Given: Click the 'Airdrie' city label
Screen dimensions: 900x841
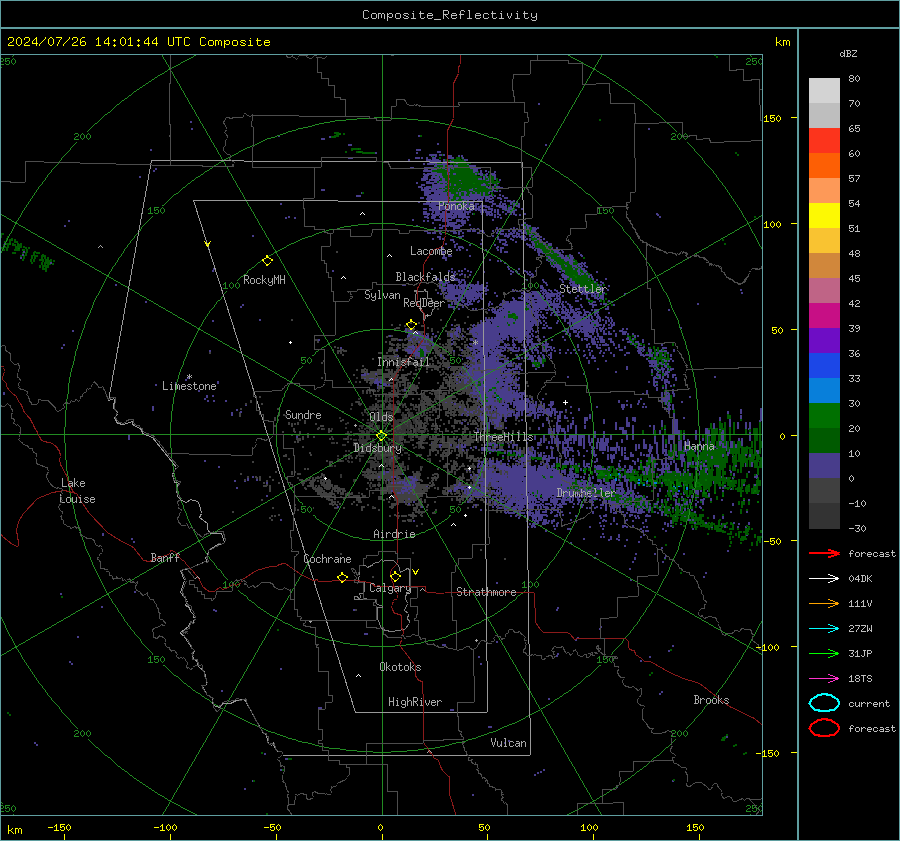Looking at the screenshot, I should (394, 534).
